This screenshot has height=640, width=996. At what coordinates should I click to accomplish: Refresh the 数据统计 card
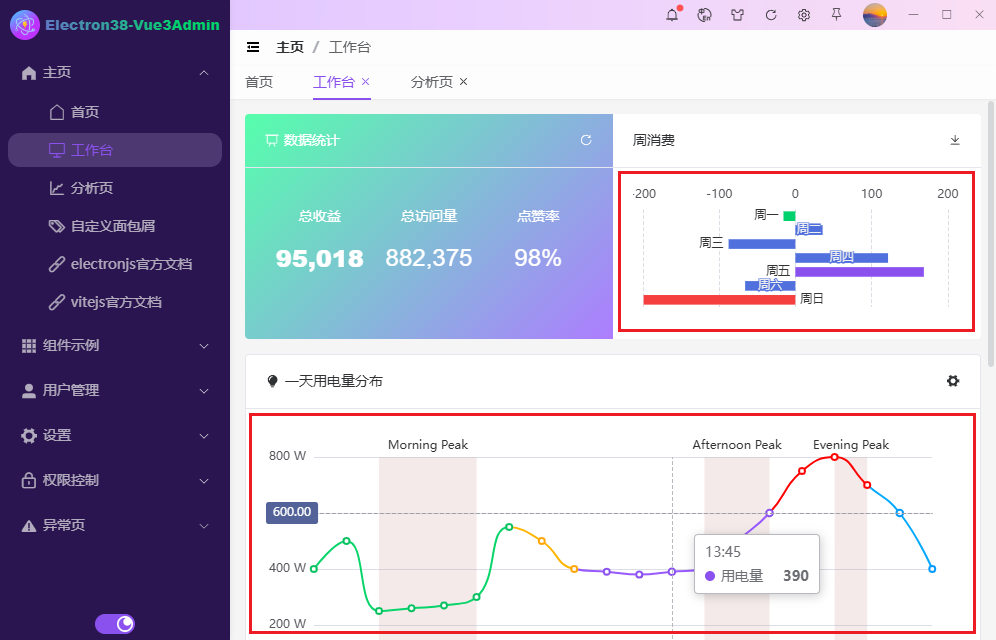click(x=586, y=140)
